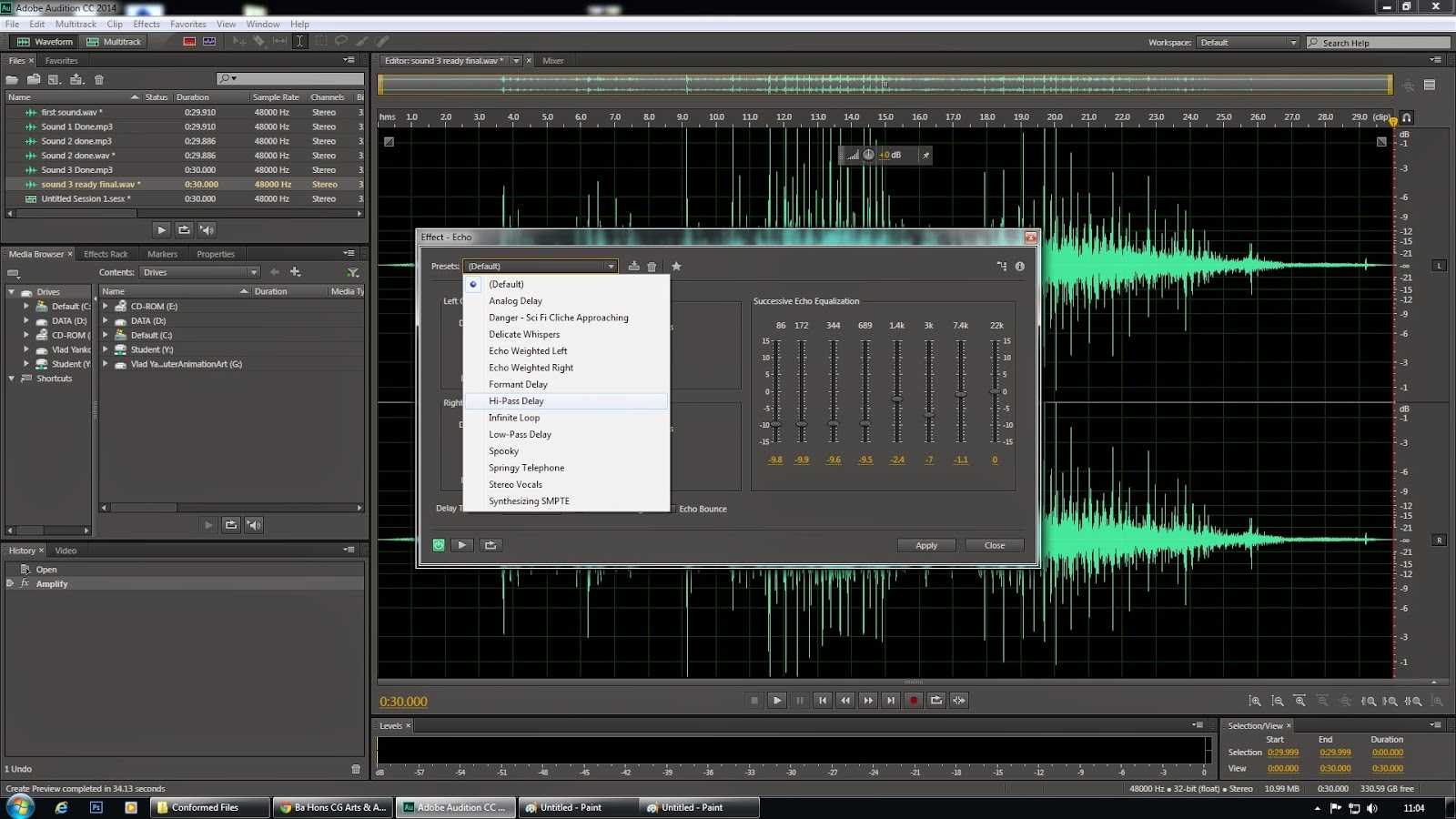The height and width of the screenshot is (819, 1456).
Task: Play the selected file in Files panel
Action: click(x=161, y=230)
